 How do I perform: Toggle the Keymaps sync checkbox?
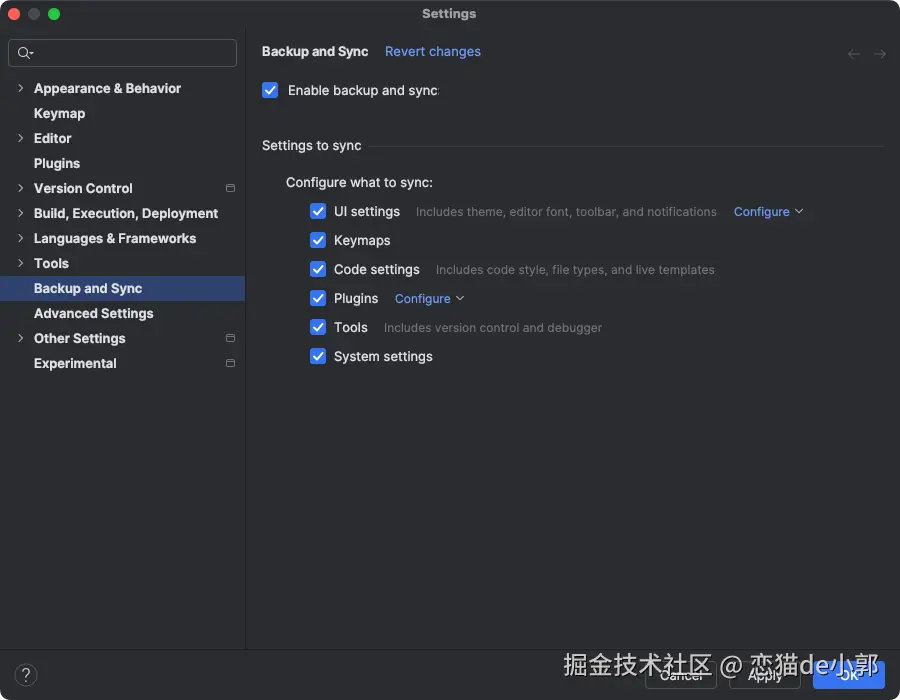[x=318, y=240]
